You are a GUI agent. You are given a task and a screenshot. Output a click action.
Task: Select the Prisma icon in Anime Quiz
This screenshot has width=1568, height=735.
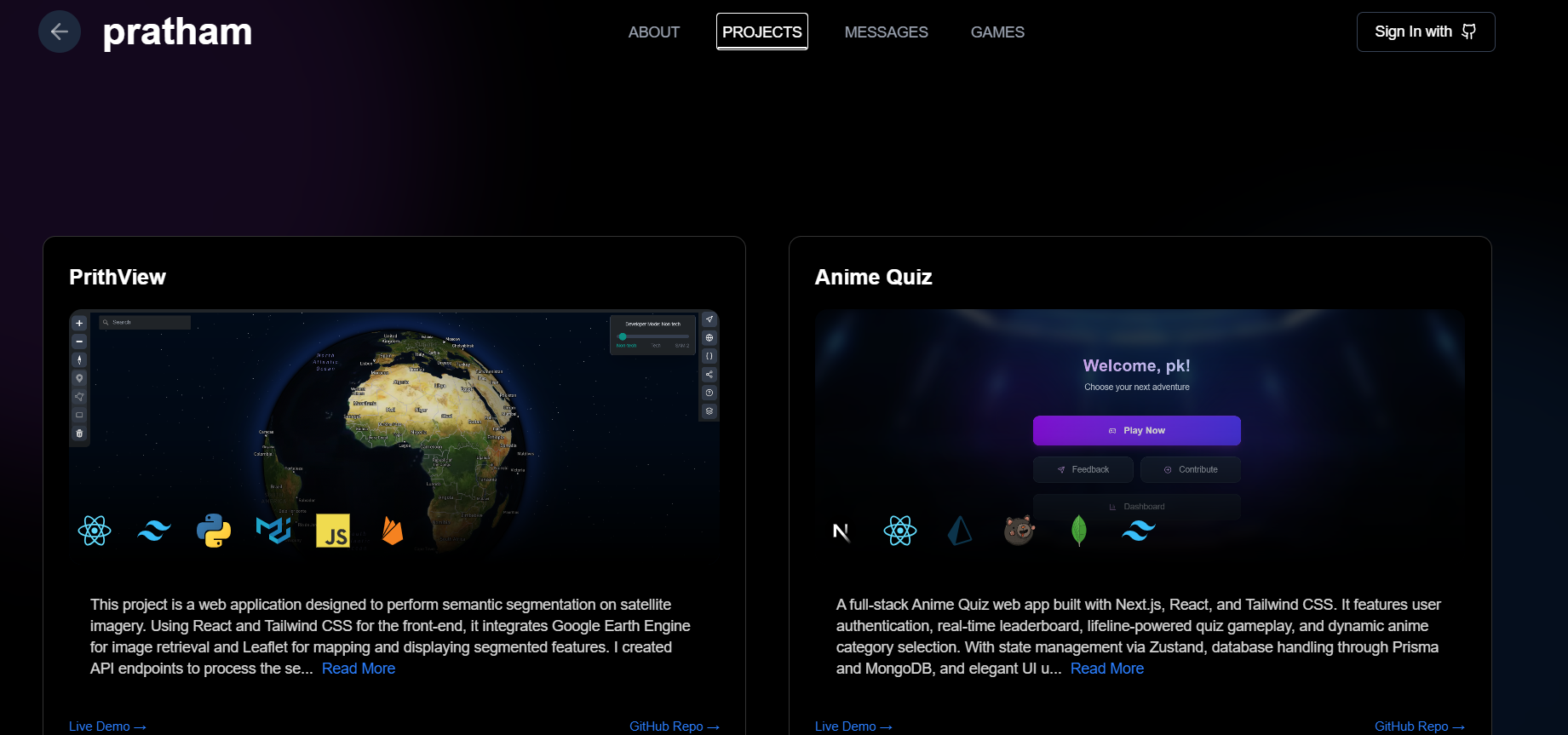point(960,531)
